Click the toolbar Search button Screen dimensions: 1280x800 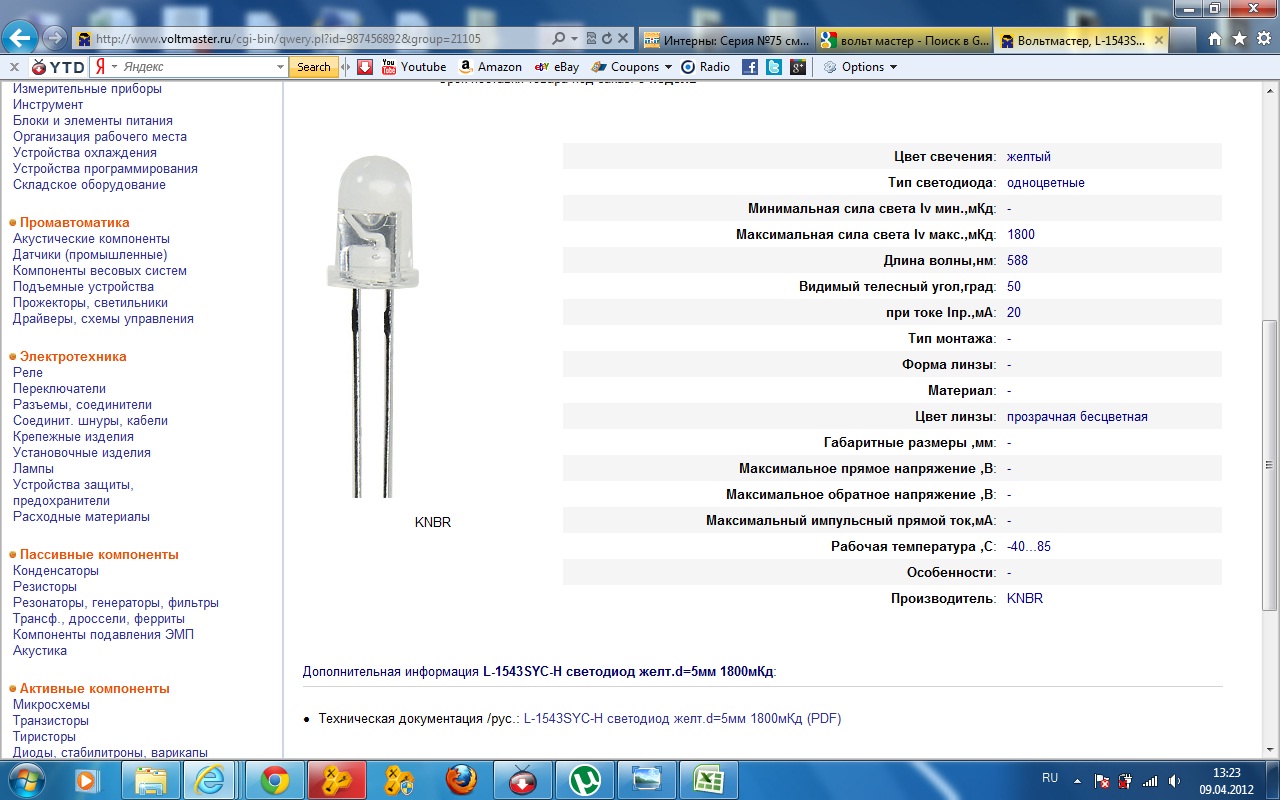[x=313, y=67]
